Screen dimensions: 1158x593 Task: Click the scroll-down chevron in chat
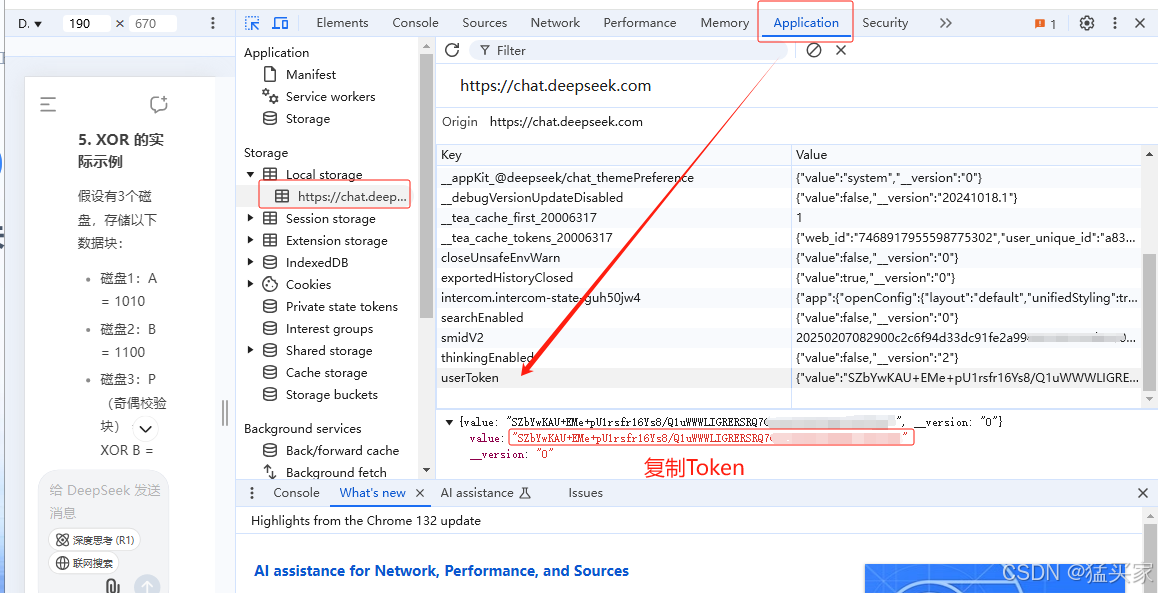[x=145, y=428]
